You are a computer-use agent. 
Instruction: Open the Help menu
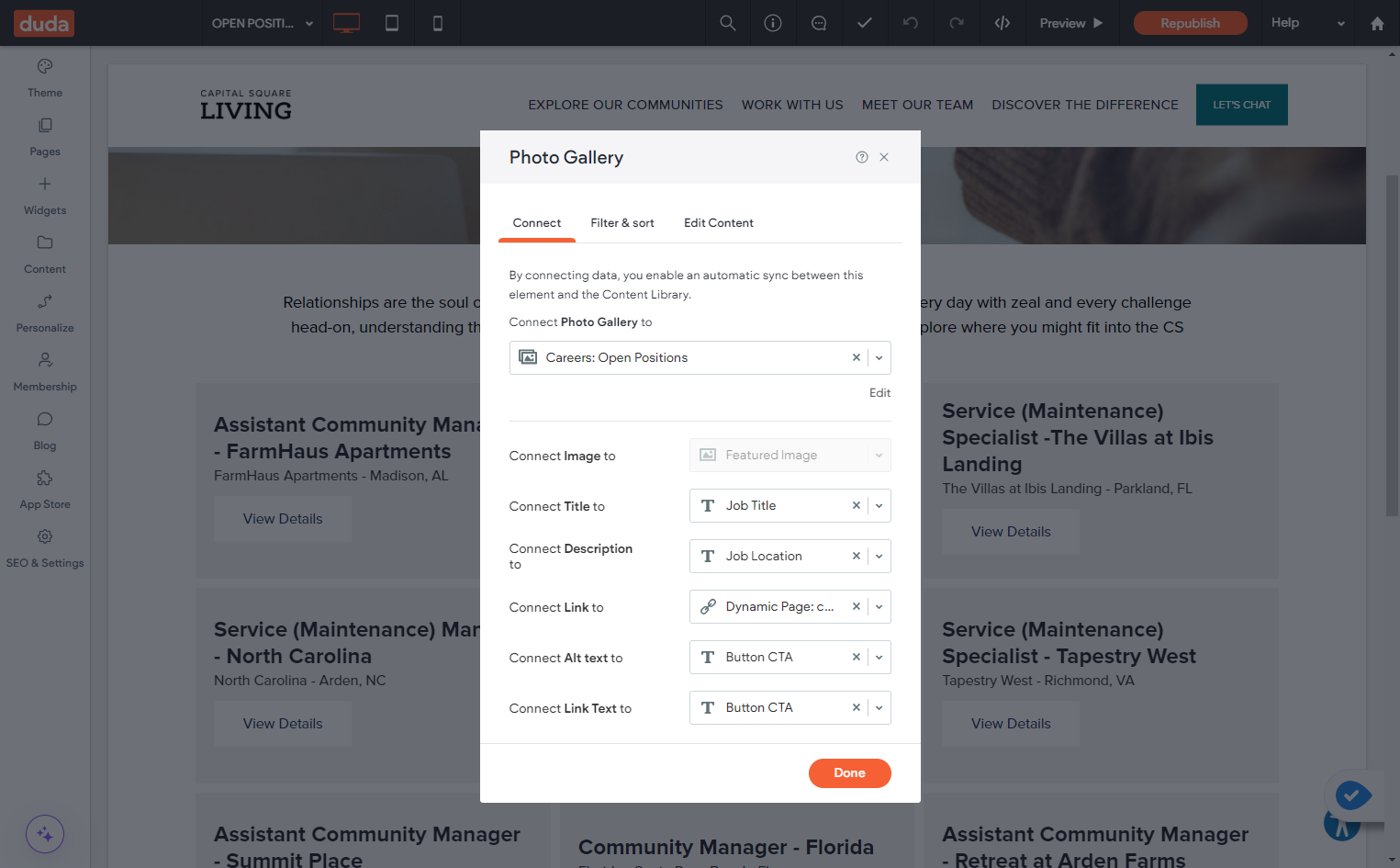pos(1308,23)
